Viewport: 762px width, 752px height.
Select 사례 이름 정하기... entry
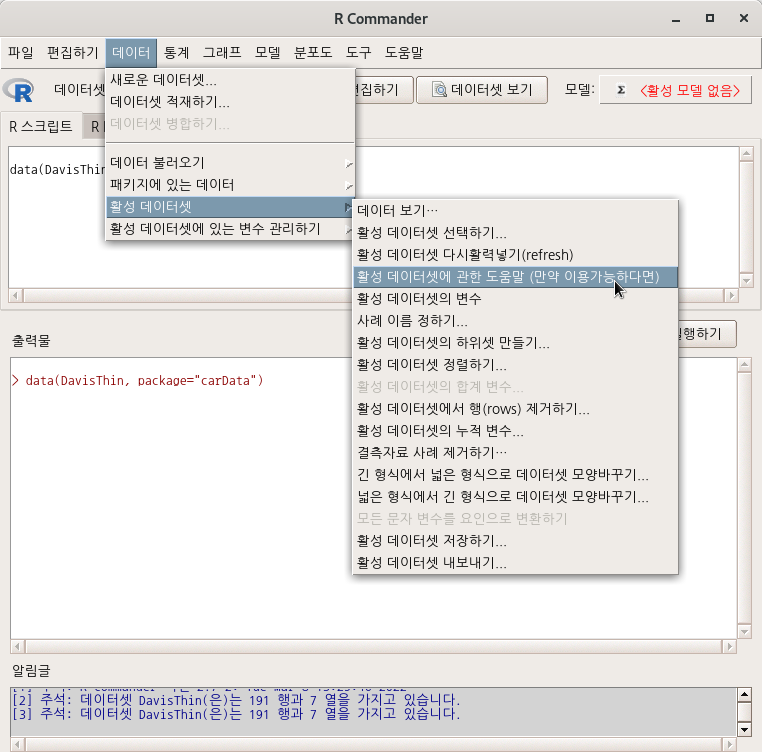pyautogui.click(x=515, y=321)
